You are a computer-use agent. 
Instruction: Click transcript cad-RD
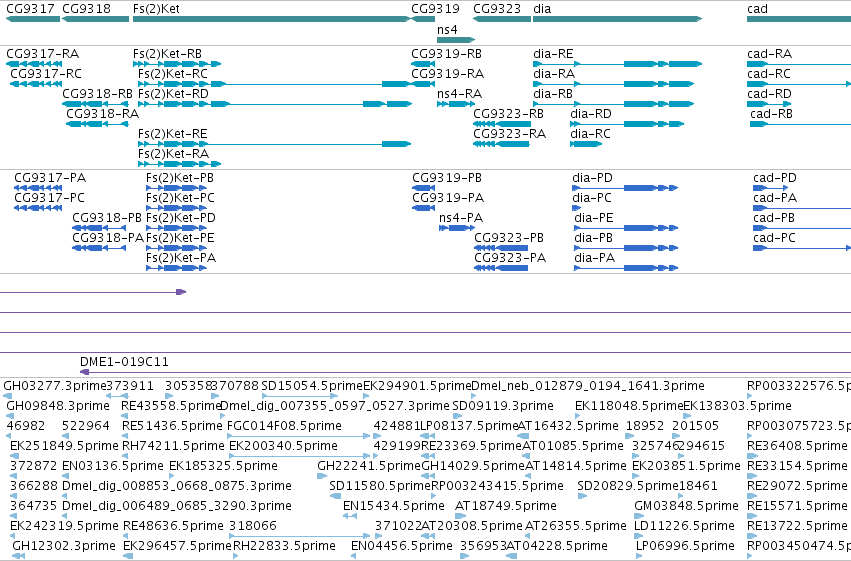(769, 94)
